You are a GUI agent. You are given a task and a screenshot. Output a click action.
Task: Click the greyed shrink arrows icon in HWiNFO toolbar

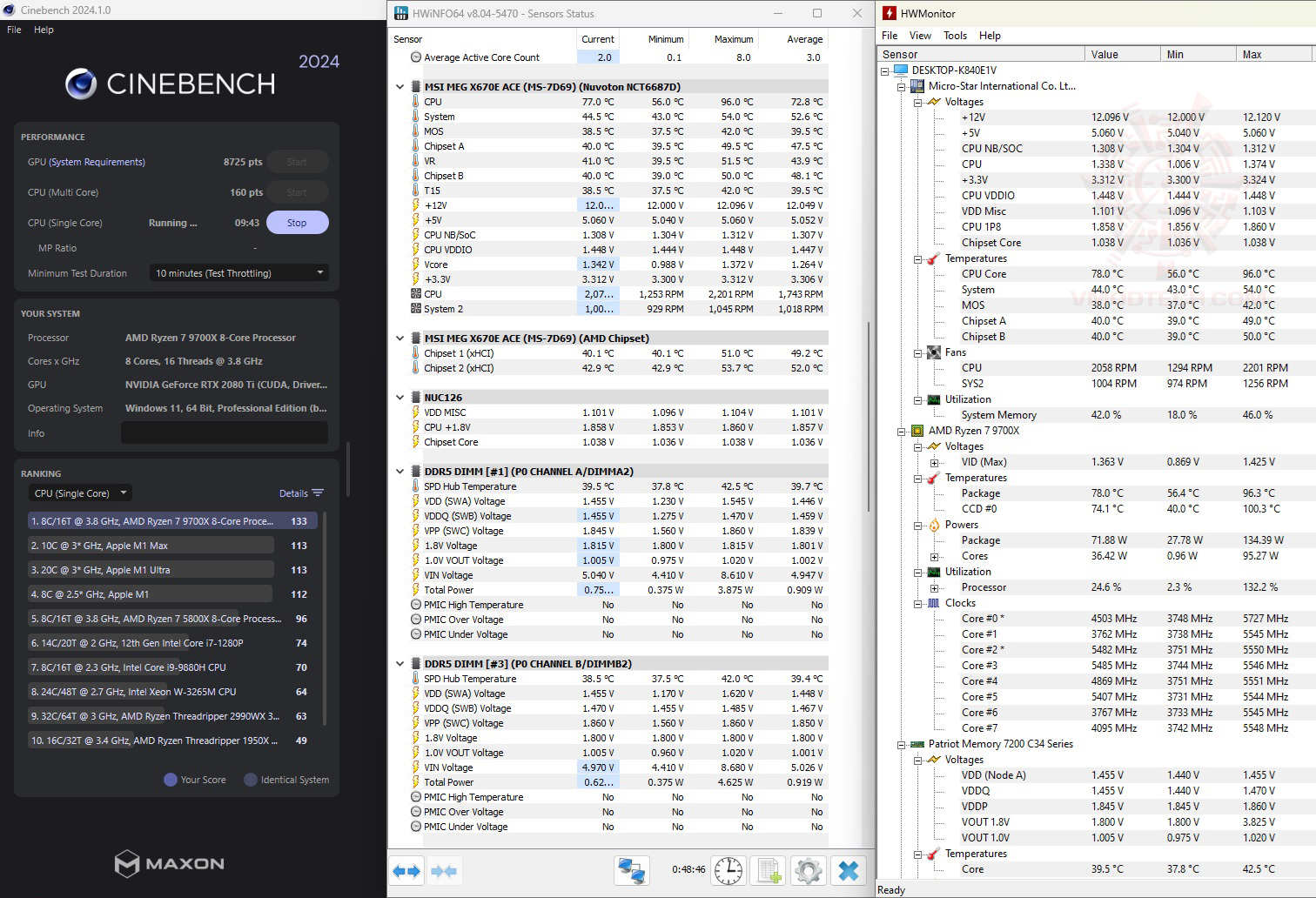444,870
